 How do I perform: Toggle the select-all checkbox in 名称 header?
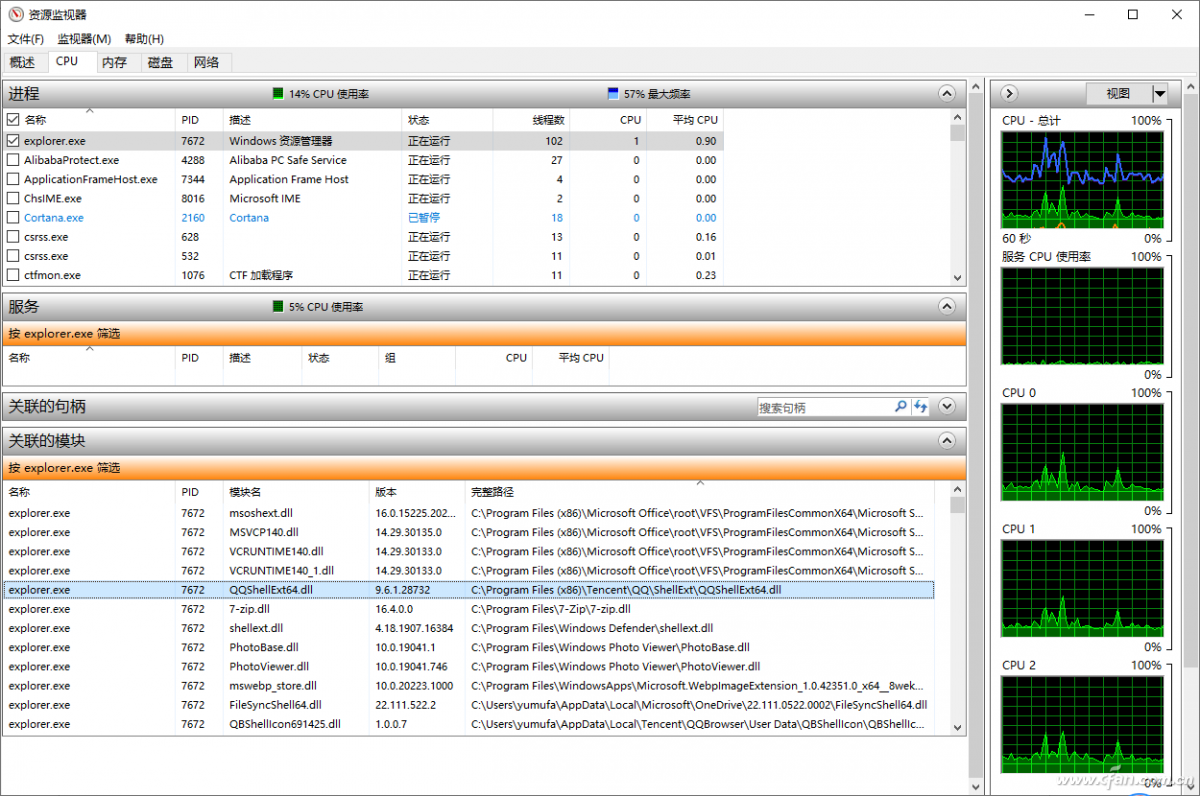point(13,120)
